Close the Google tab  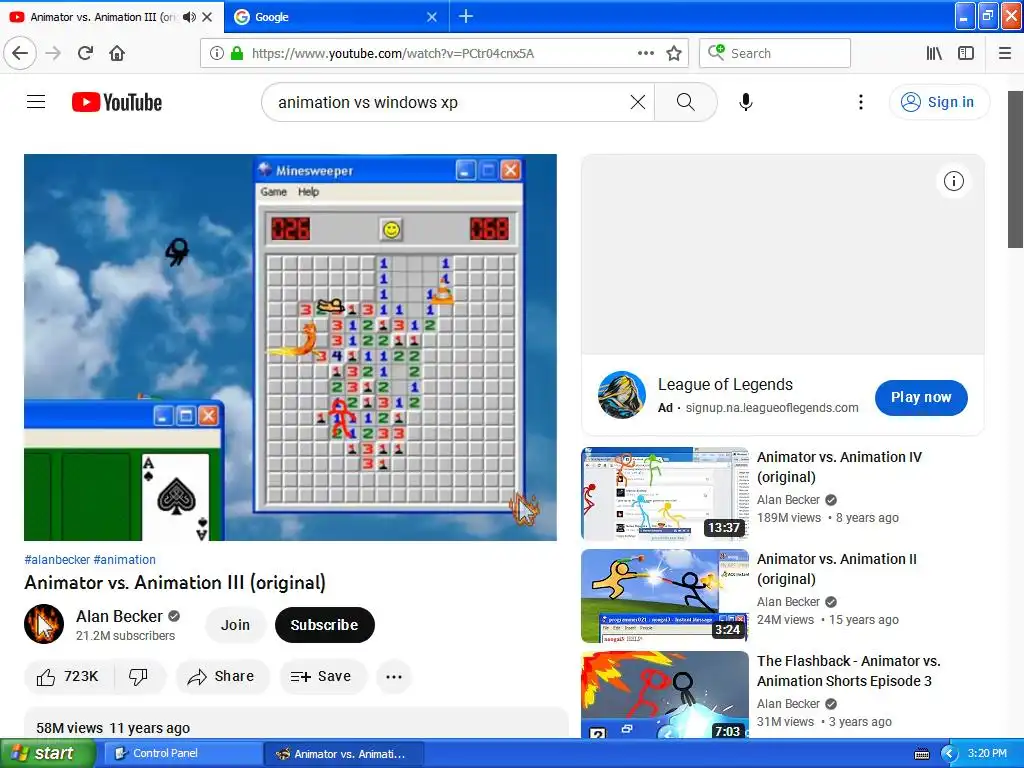pos(432,17)
